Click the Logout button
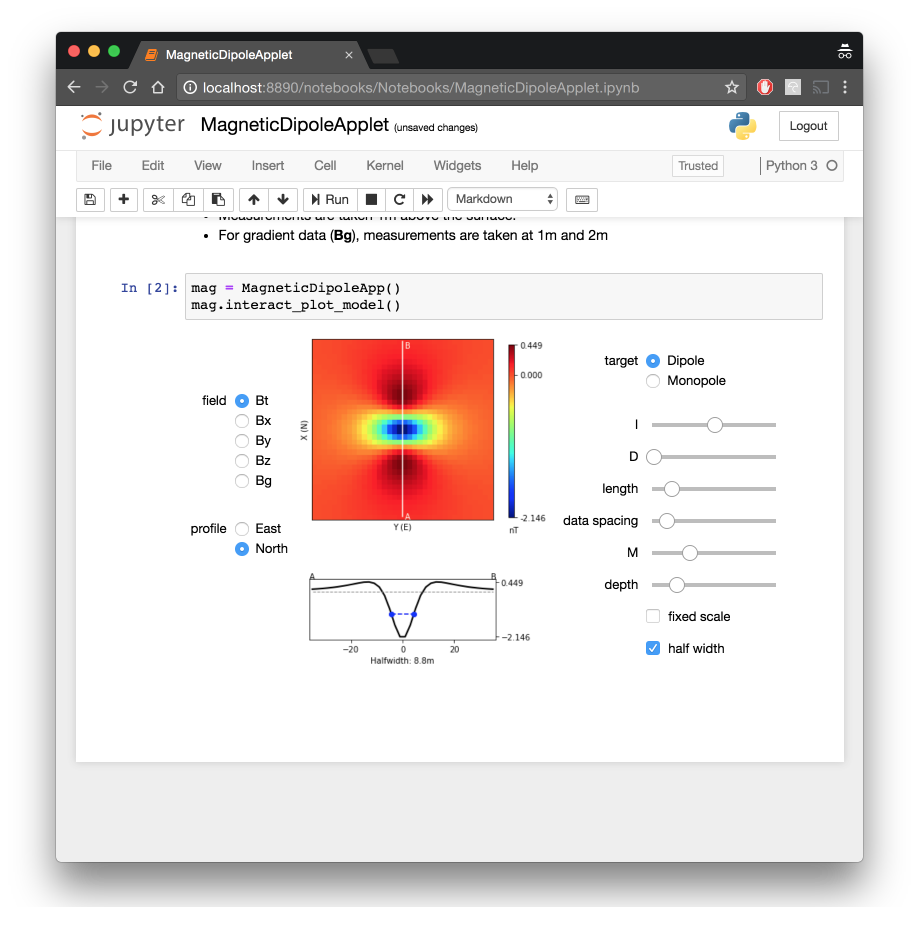The image size is (919, 942). (808, 126)
